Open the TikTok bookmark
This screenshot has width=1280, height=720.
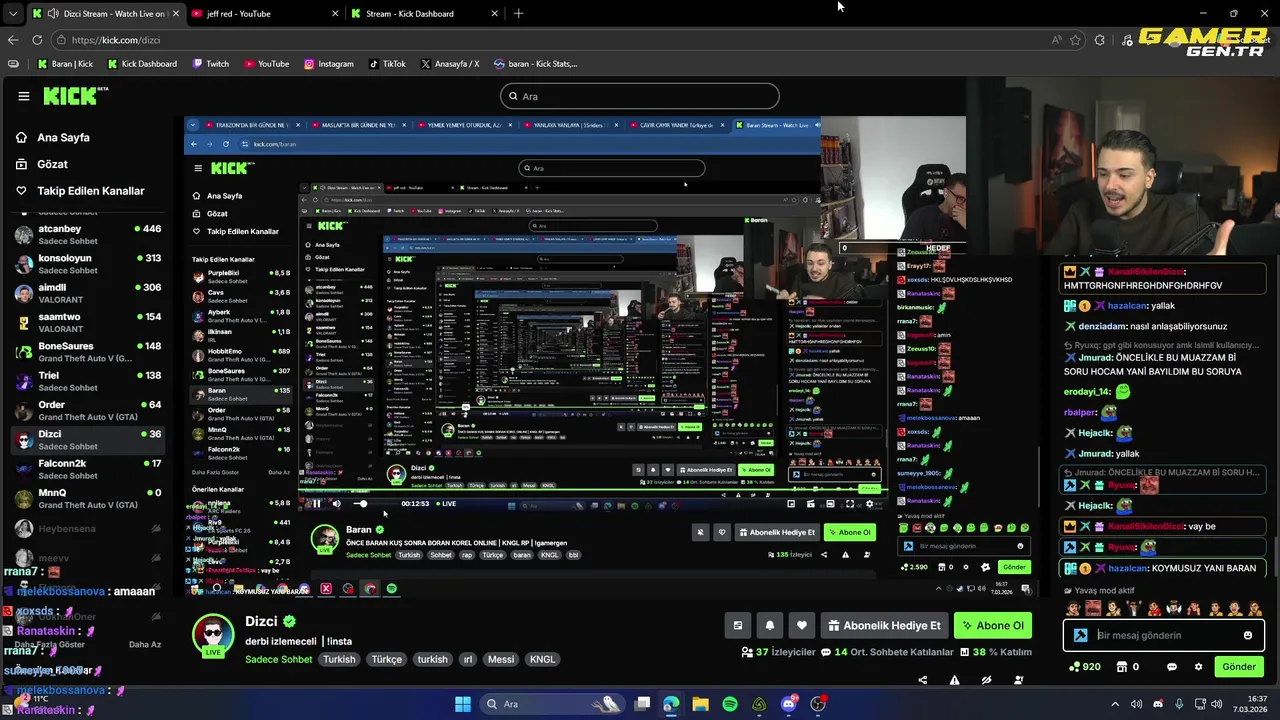(x=386, y=64)
